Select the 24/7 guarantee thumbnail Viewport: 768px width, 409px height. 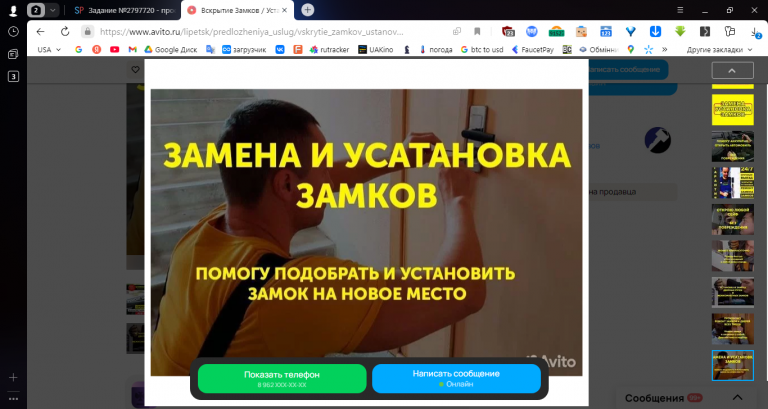[732, 182]
